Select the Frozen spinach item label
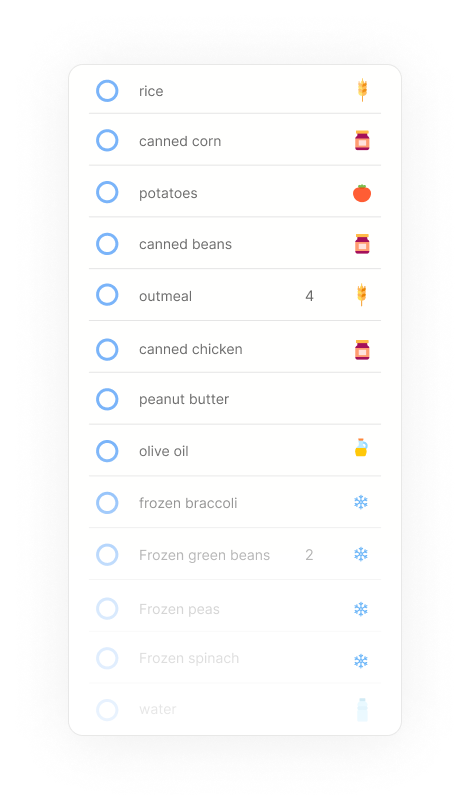The image size is (470, 808). 189,658
